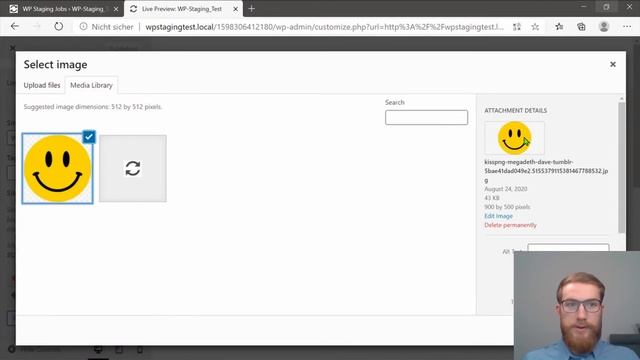Click the Nicht sicher site info icon
Image resolution: width=640 pixels, height=360 pixels.
point(83,27)
